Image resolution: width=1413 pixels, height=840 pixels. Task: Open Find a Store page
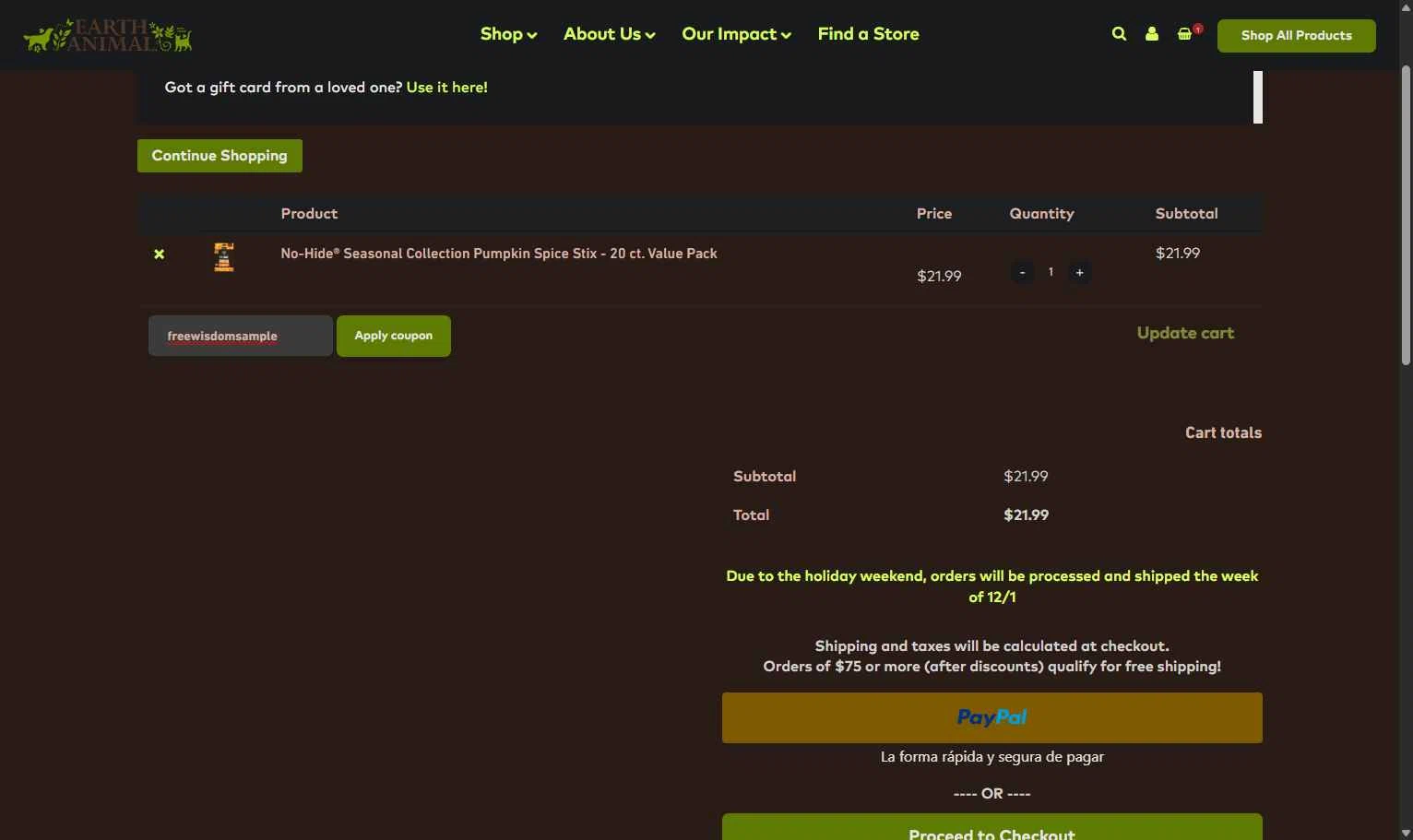(868, 34)
